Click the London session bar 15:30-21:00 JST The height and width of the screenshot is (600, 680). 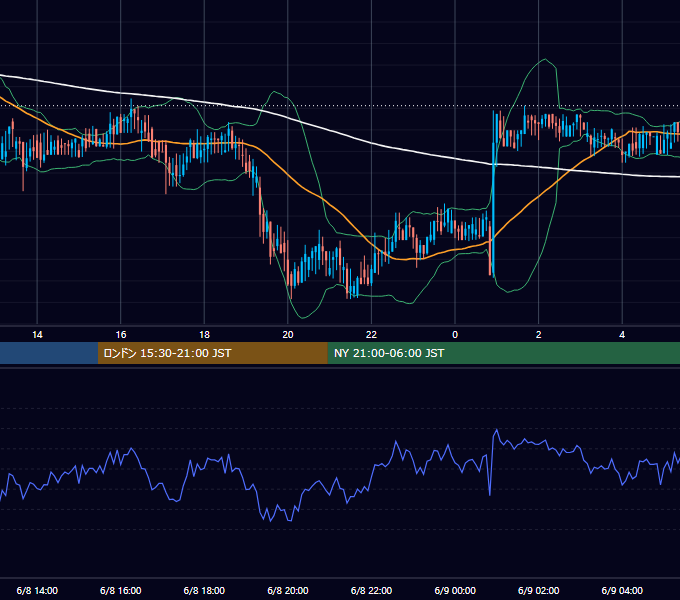click(x=212, y=353)
